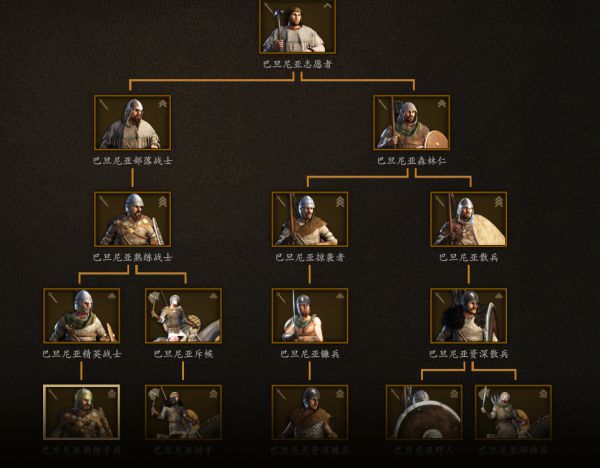The width and height of the screenshot is (600, 468).
Task: Select the highlighted 巴旦尼亚熟练矛兵 portrait
Action: 82,412
